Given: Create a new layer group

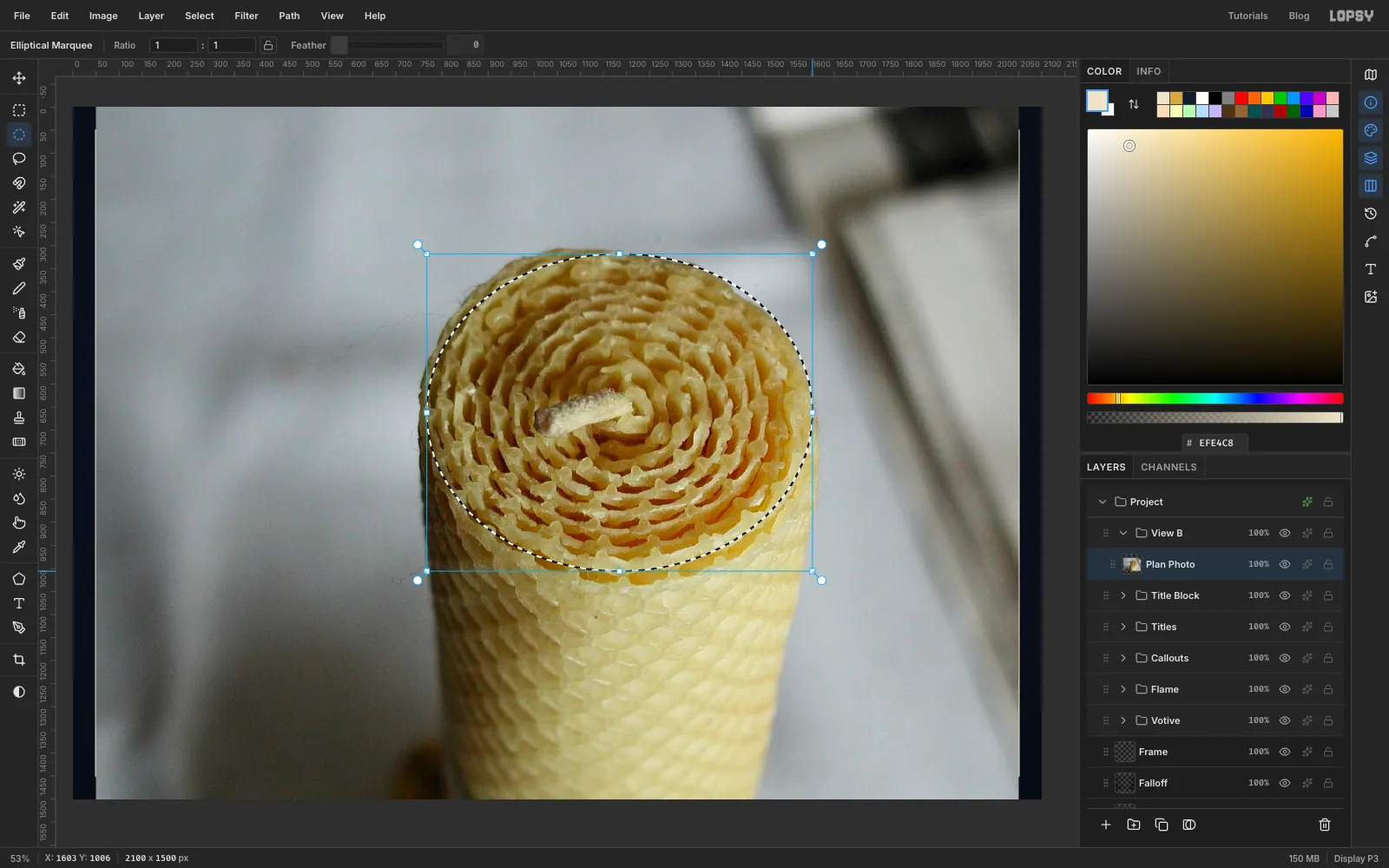Looking at the screenshot, I should coord(1134,825).
